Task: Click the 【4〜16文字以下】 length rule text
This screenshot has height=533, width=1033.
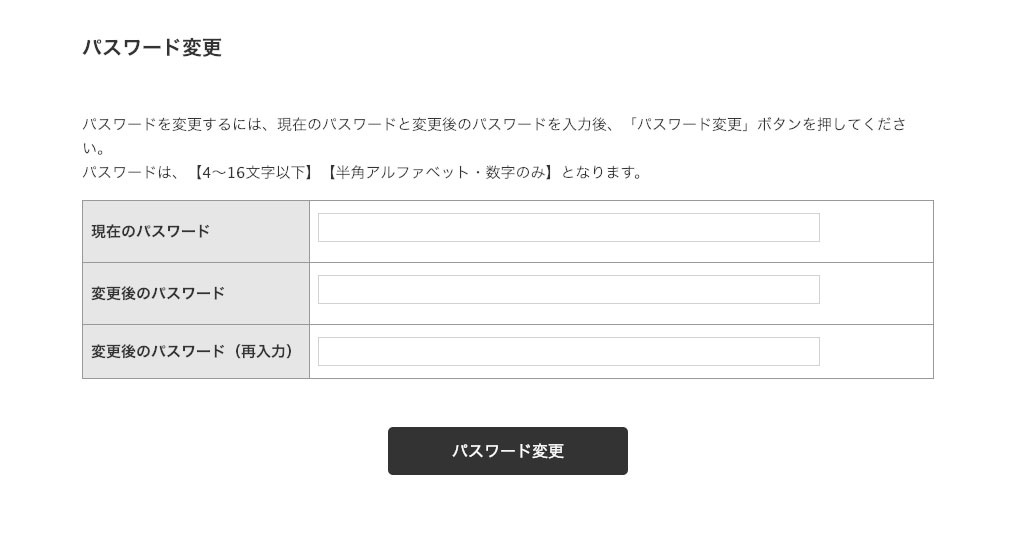Action: pyautogui.click(x=251, y=172)
